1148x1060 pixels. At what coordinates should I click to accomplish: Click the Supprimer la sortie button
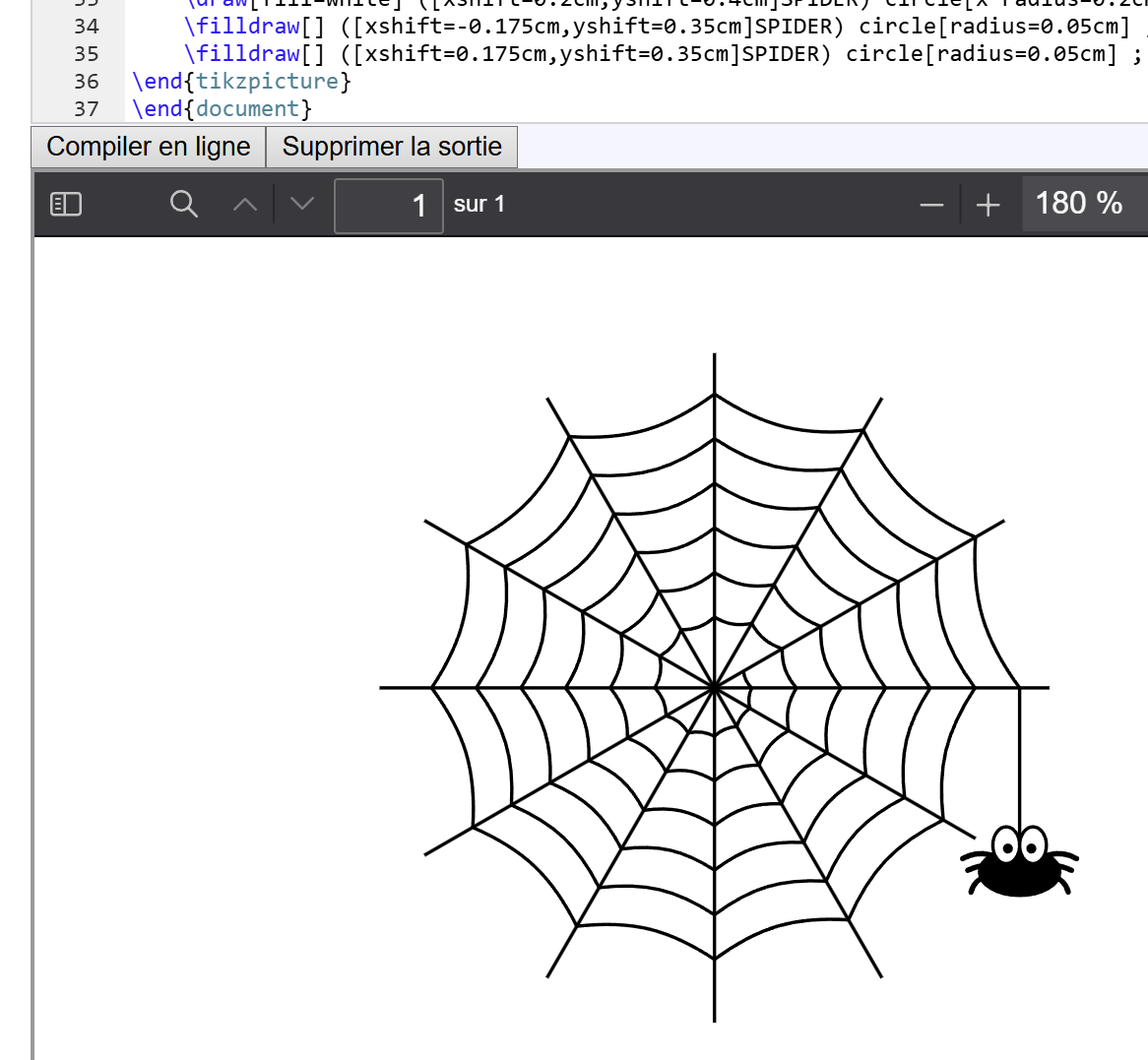tap(392, 147)
